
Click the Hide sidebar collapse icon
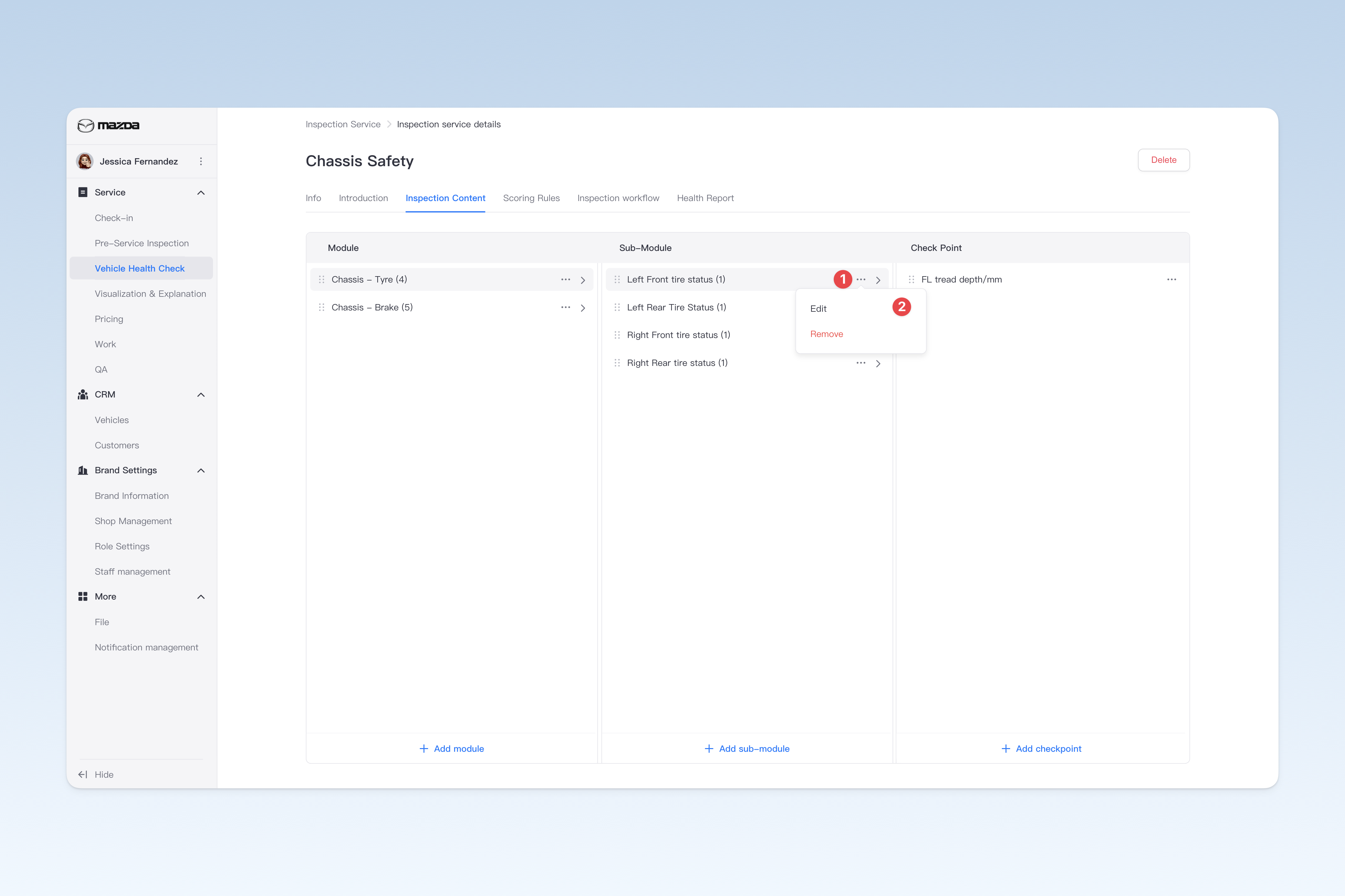pyautogui.click(x=83, y=774)
